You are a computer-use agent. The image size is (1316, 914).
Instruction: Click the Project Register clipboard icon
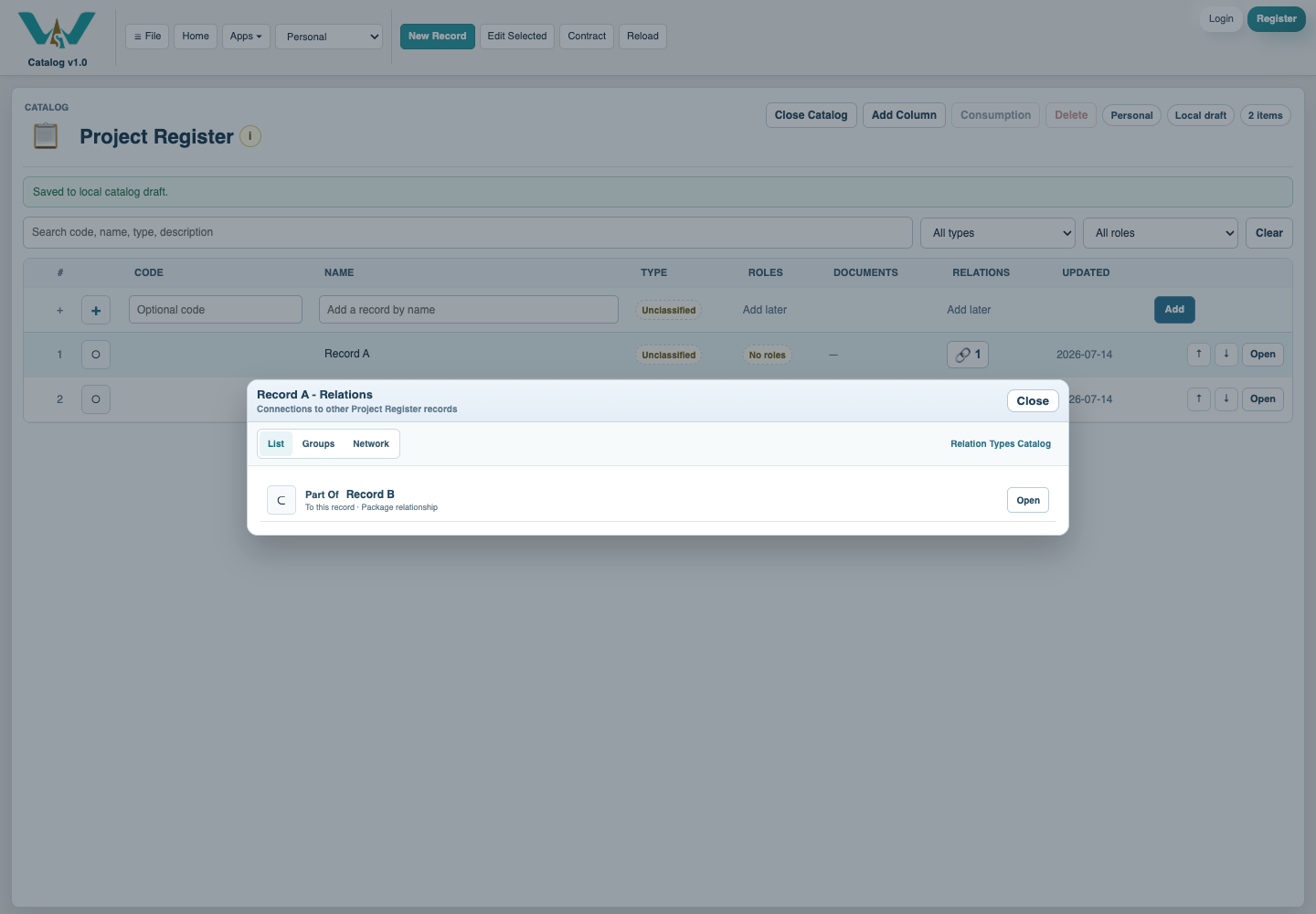coord(46,136)
